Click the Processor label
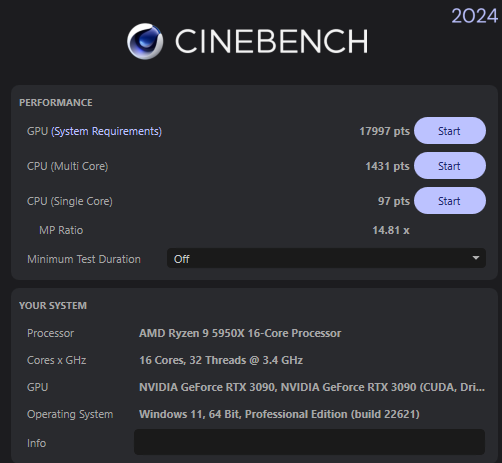 coord(50,333)
